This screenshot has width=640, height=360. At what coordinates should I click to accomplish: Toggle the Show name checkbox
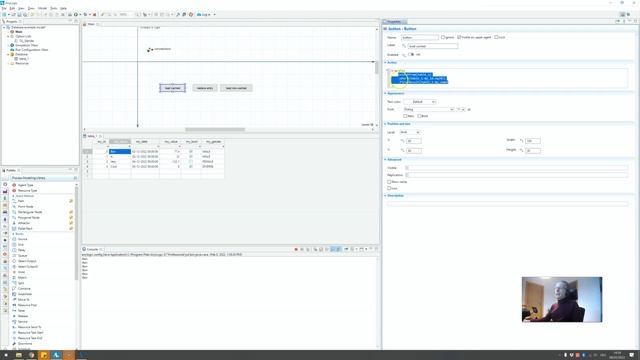(389, 182)
